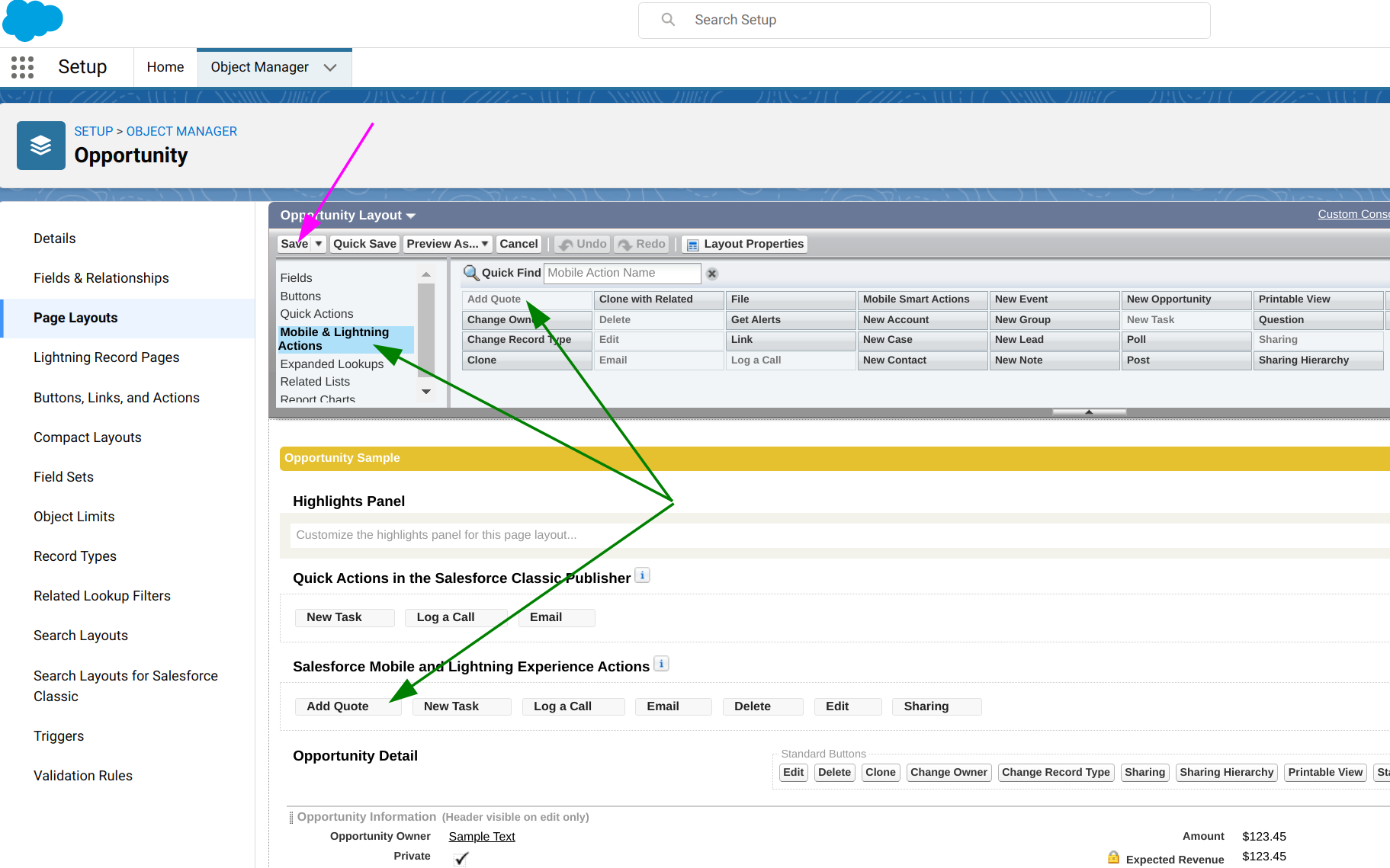Click the highlights panel customization area
This screenshot has height=868, width=1390.
tap(839, 535)
